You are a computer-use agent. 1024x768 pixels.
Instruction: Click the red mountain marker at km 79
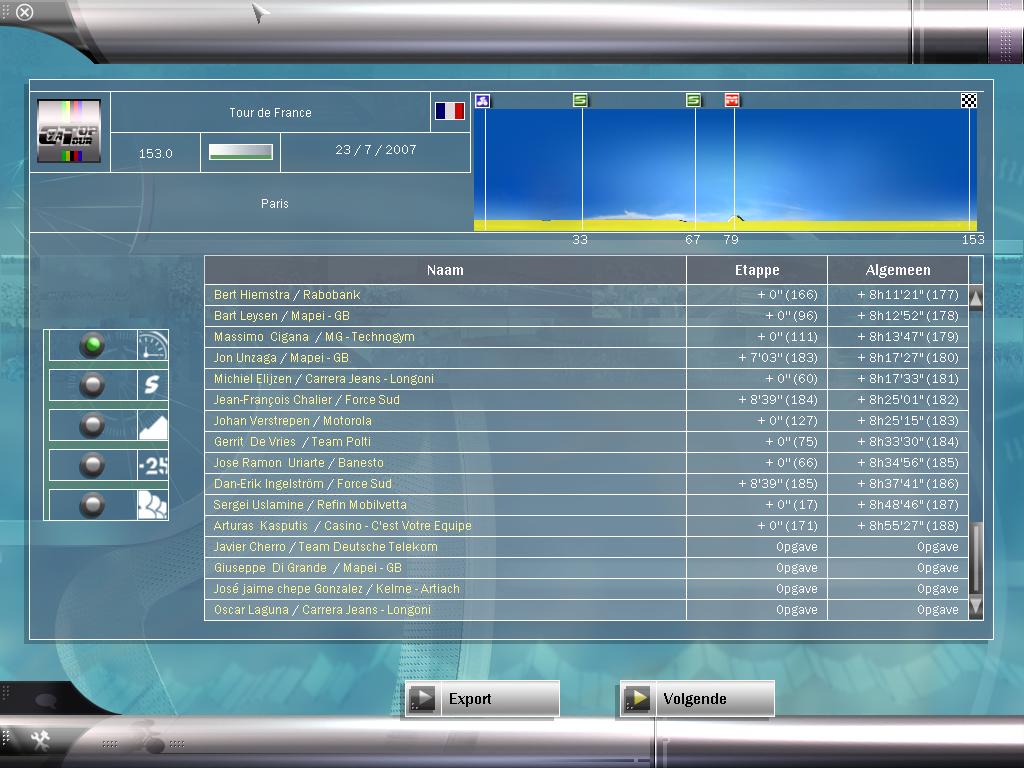pos(732,100)
